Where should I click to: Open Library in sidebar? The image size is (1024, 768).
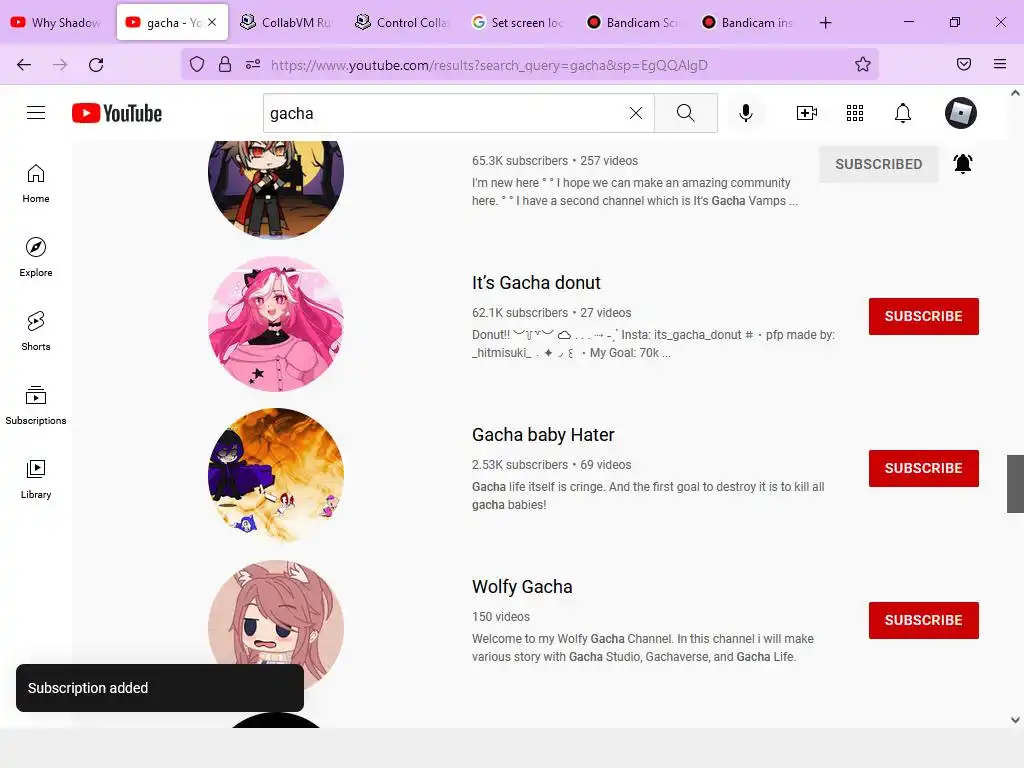[x=36, y=479]
